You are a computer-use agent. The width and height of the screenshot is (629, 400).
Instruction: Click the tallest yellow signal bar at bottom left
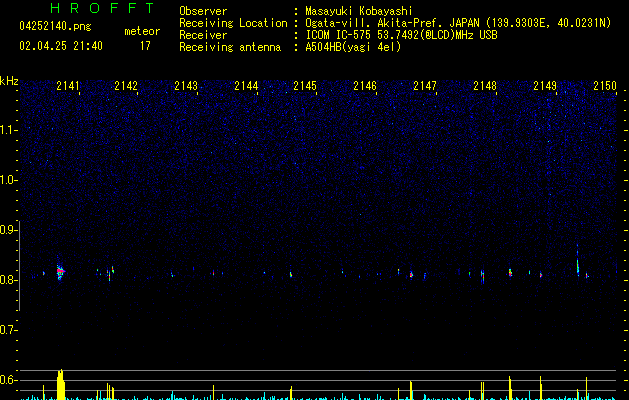click(x=61, y=384)
